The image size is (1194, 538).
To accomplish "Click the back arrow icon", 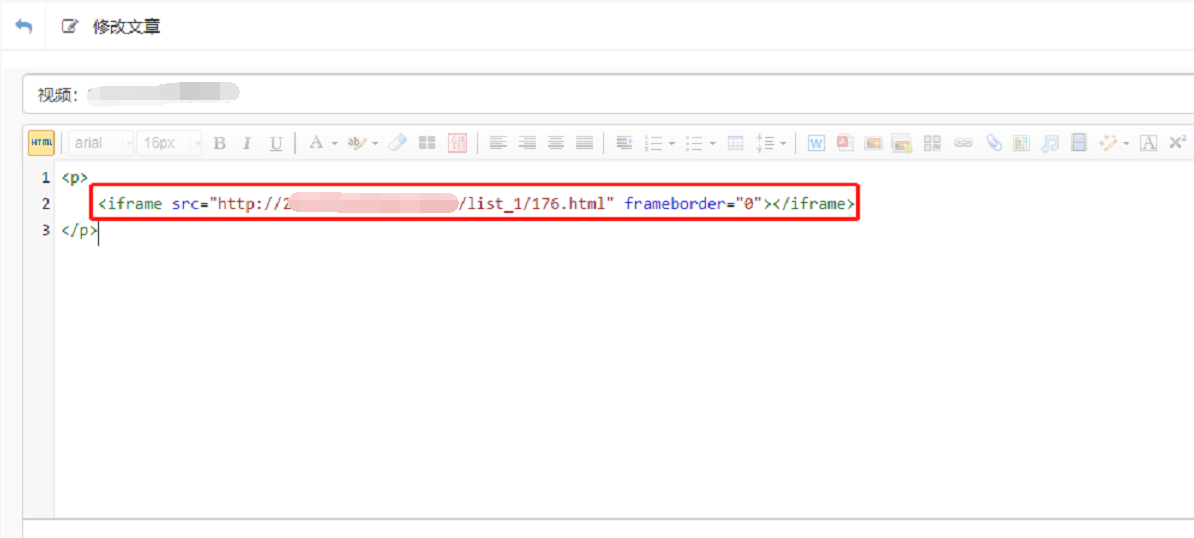I will 23,26.
